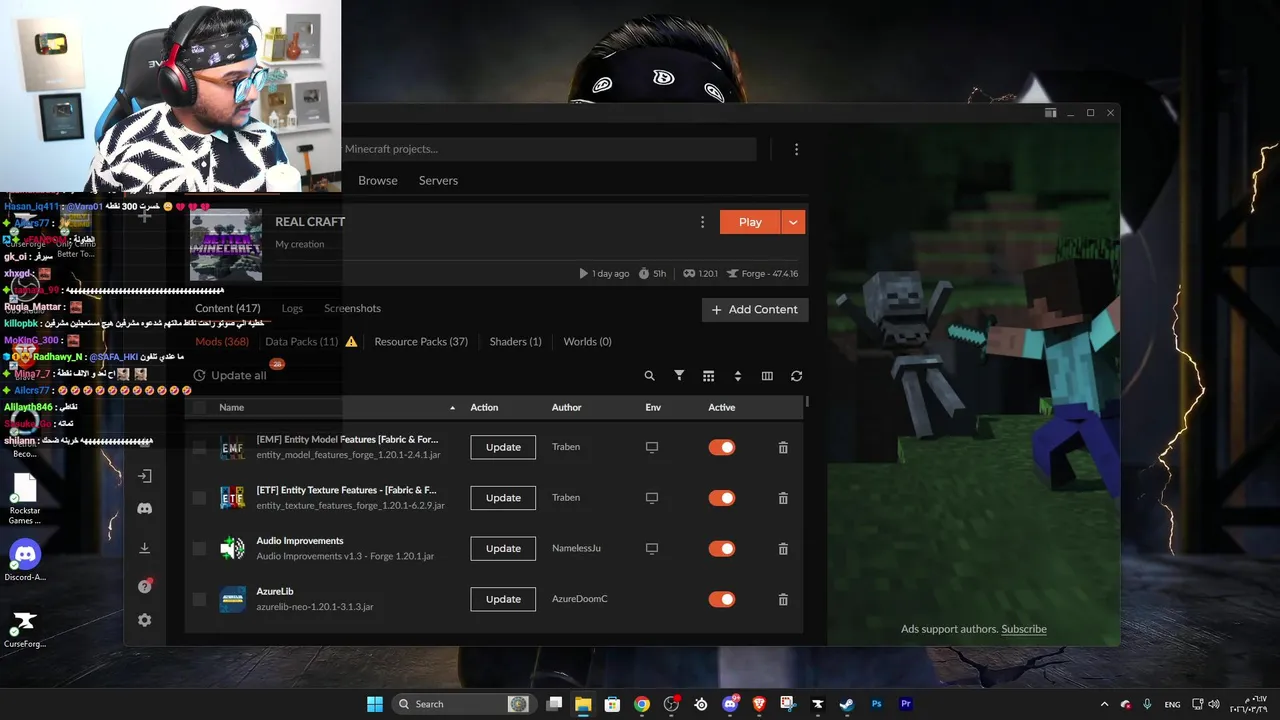The image size is (1280, 720).
Task: Refresh the mods list
Action: (x=796, y=376)
